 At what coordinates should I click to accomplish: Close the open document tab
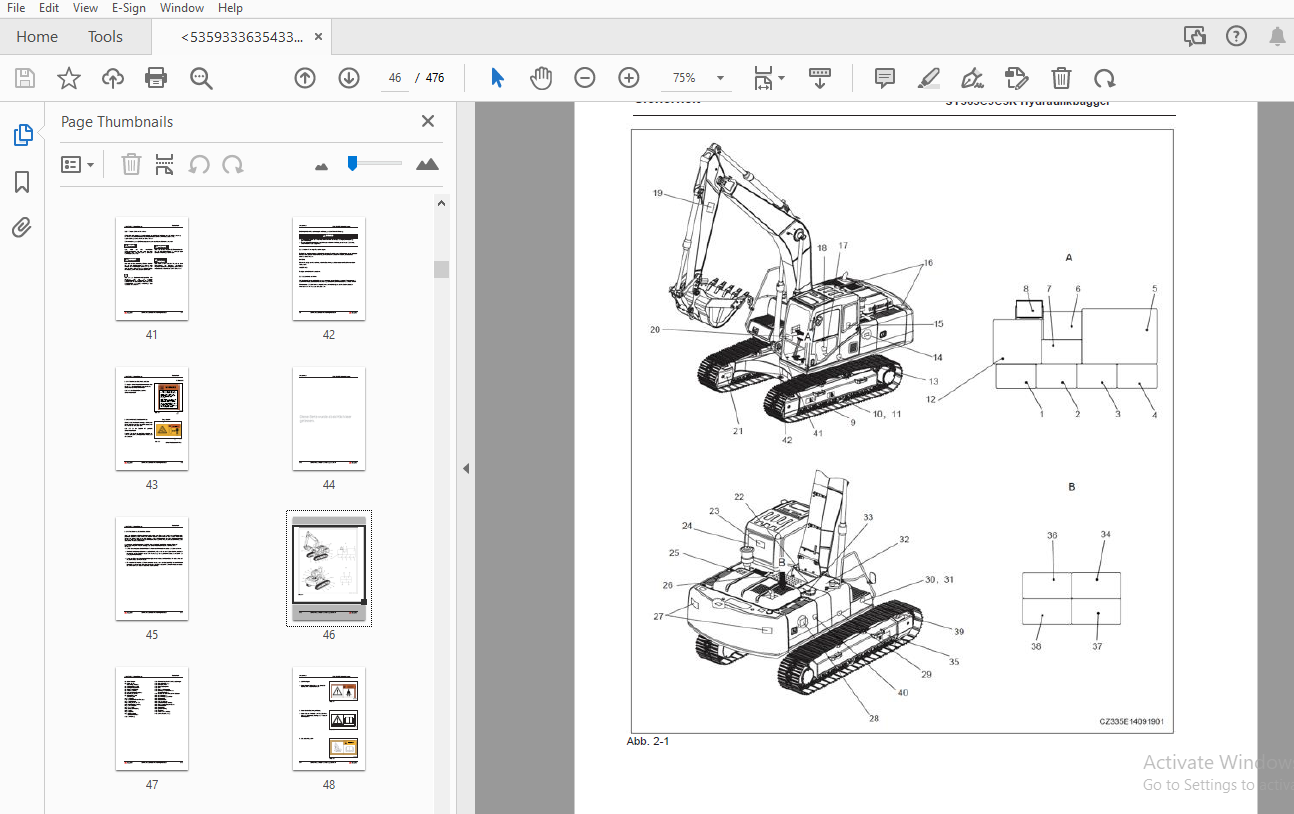click(x=318, y=37)
